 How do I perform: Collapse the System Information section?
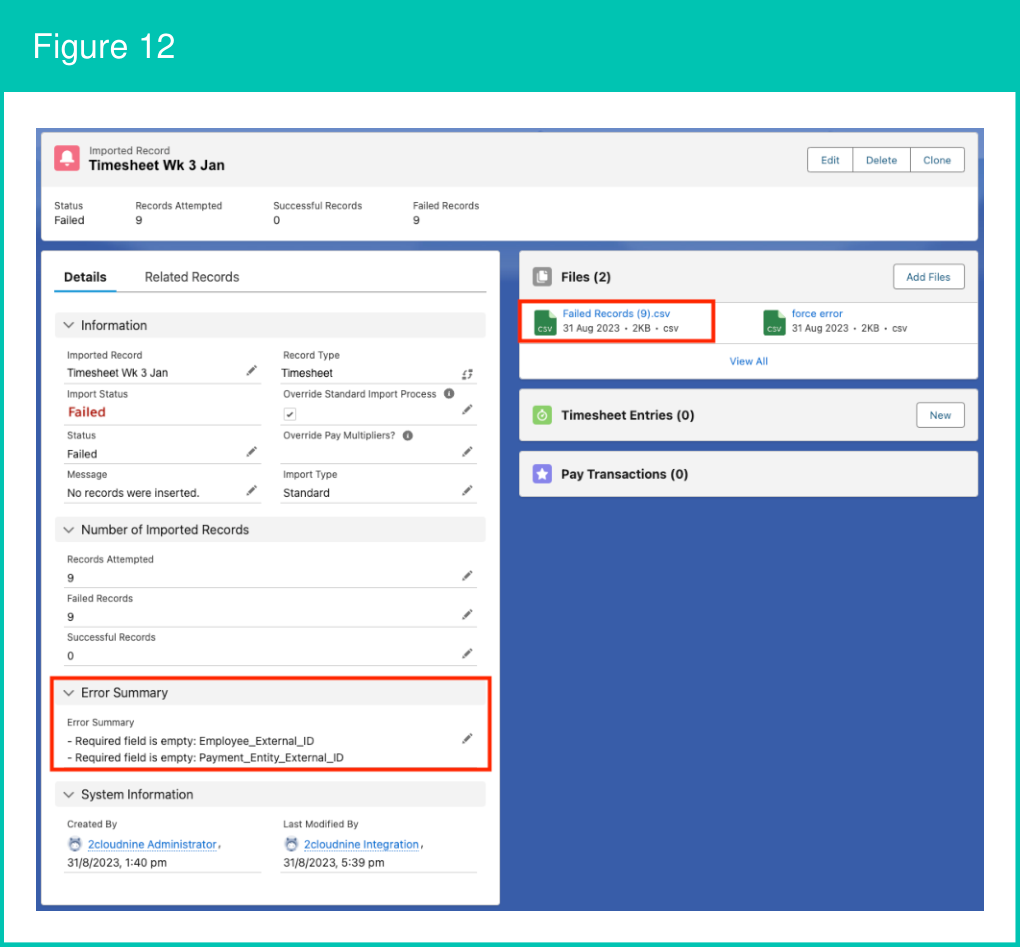(68, 795)
